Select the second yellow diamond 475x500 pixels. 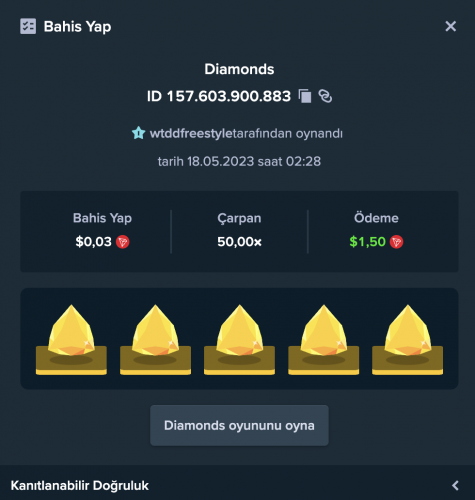pos(155,339)
